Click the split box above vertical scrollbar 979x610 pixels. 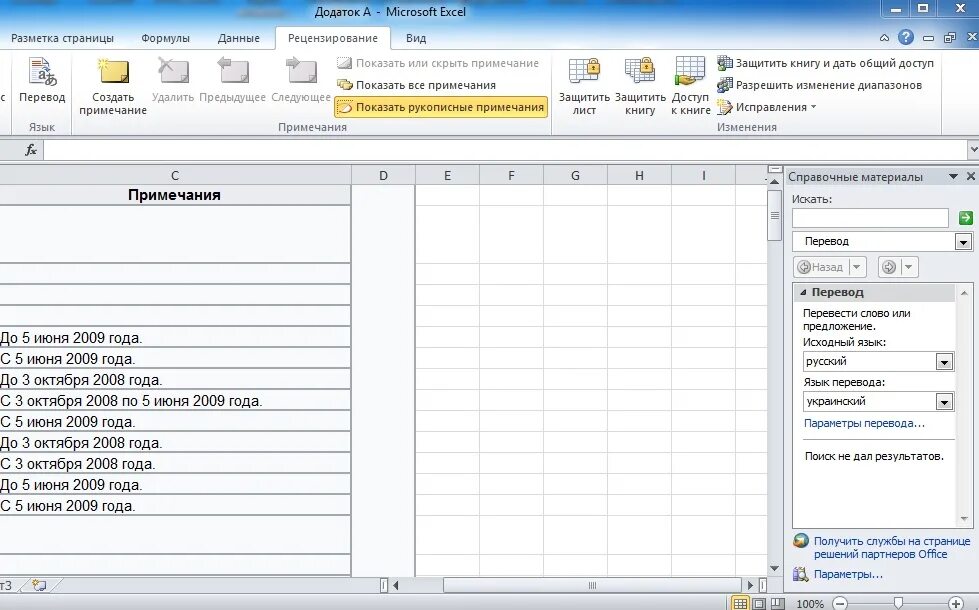pos(775,169)
